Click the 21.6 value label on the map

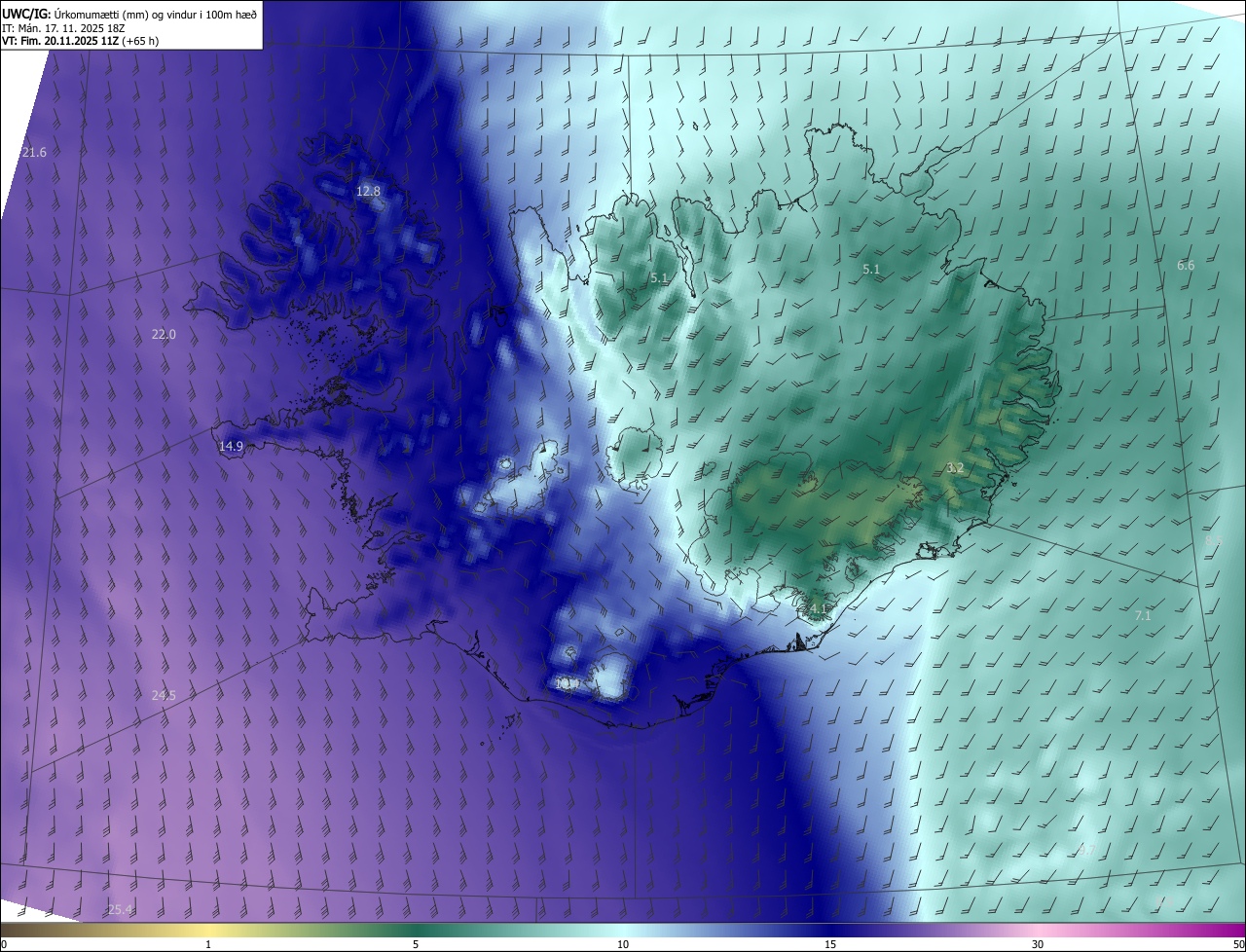[x=34, y=153]
